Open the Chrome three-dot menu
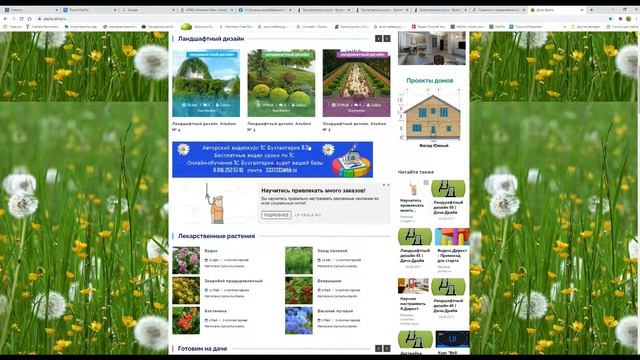 636,19
